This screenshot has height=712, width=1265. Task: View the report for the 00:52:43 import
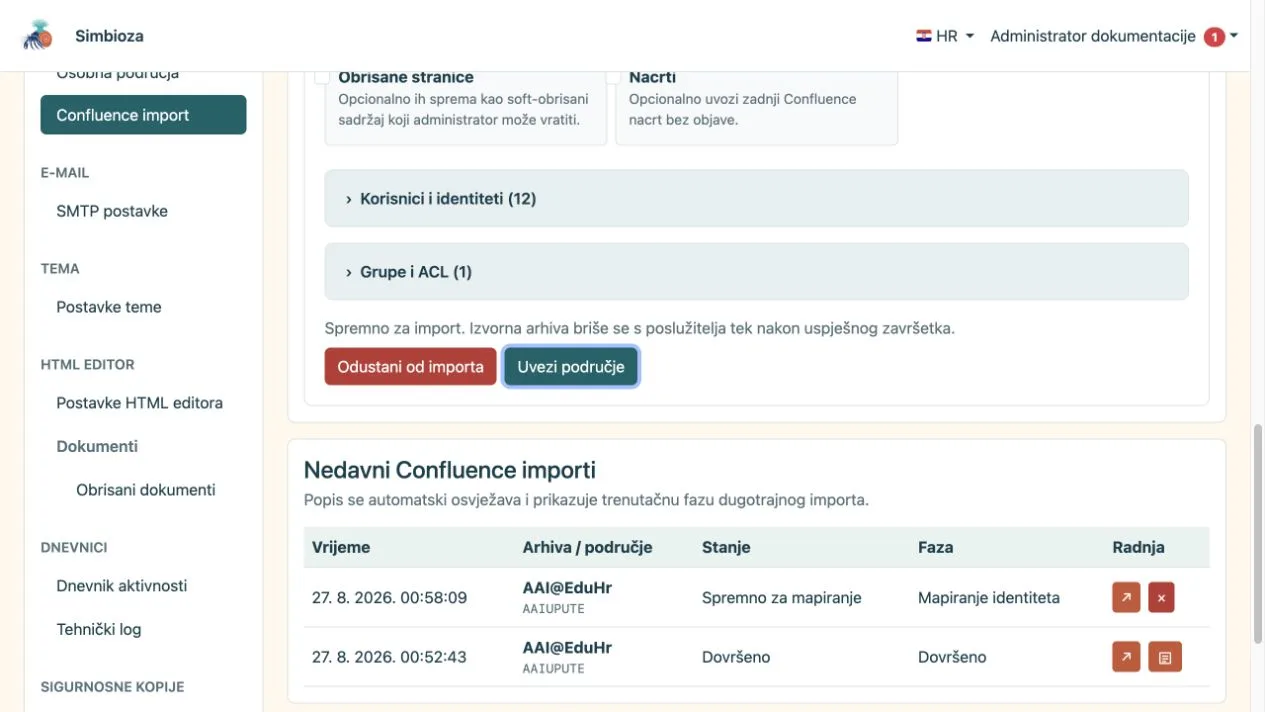point(1165,657)
